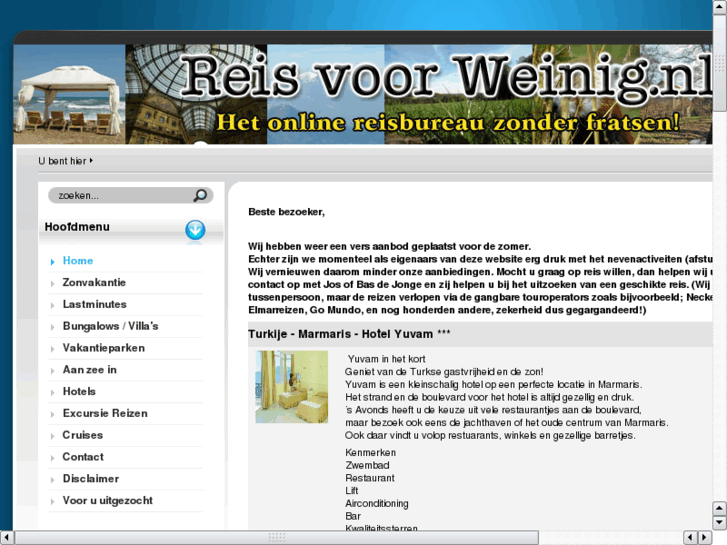Click the horizontal scrollbar left arrow
727x545 pixels.
pyautogui.click(x=7, y=538)
